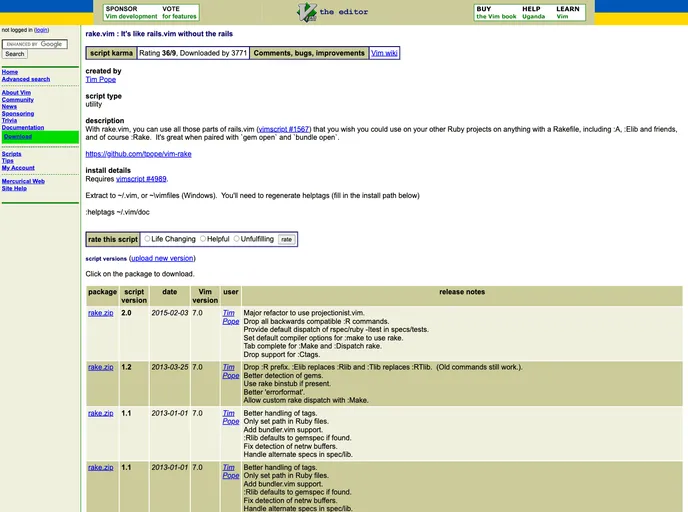
Task: Select the Helpful rating option
Action: coord(203,239)
